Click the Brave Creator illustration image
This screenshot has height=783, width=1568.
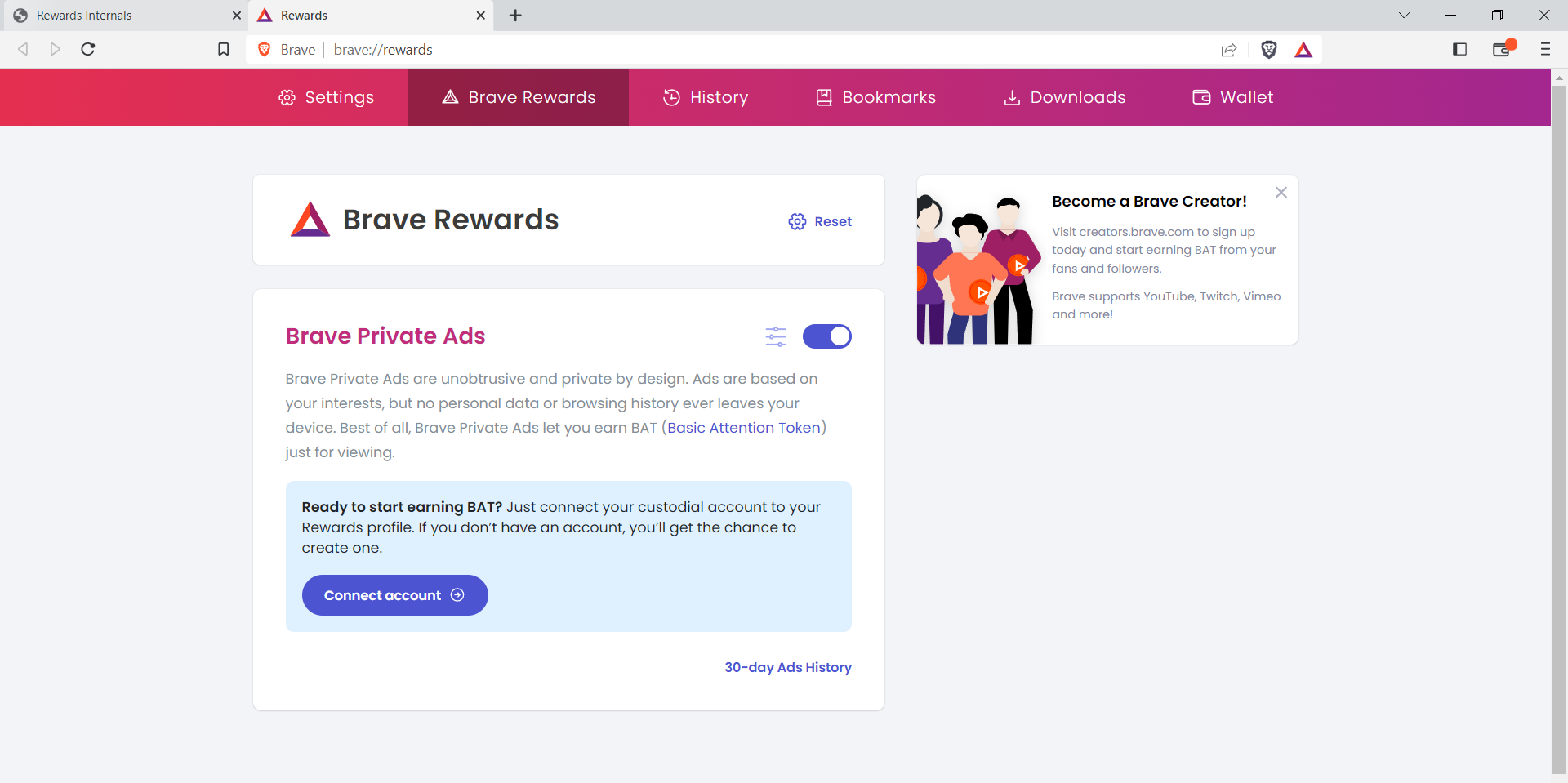[x=980, y=269]
